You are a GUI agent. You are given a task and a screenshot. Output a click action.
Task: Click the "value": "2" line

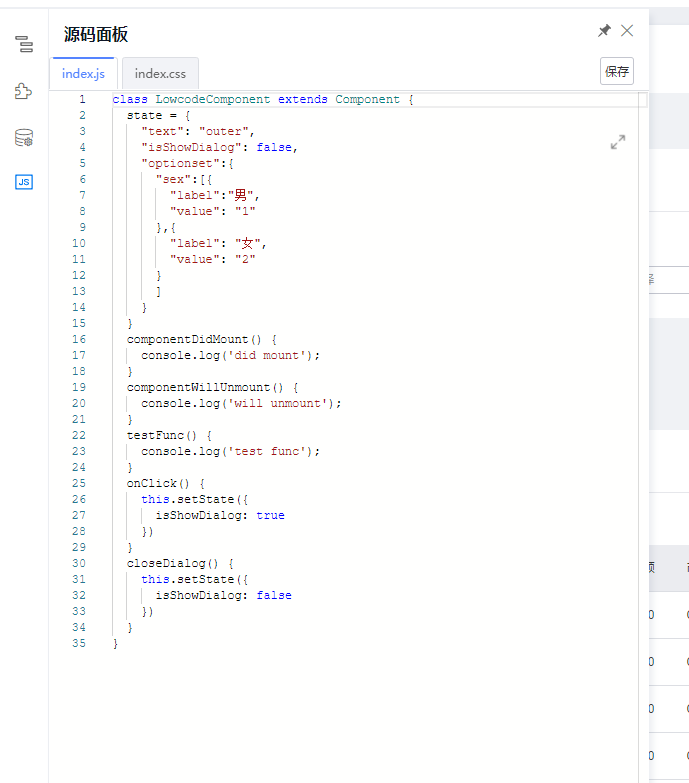pyautogui.click(x=213, y=259)
